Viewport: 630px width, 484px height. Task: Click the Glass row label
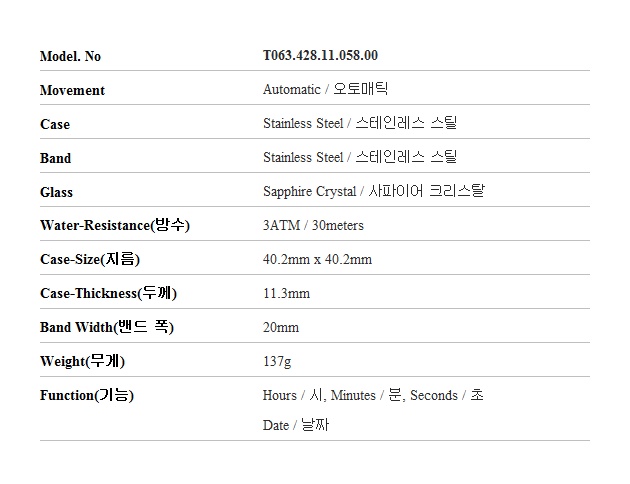pos(57,192)
